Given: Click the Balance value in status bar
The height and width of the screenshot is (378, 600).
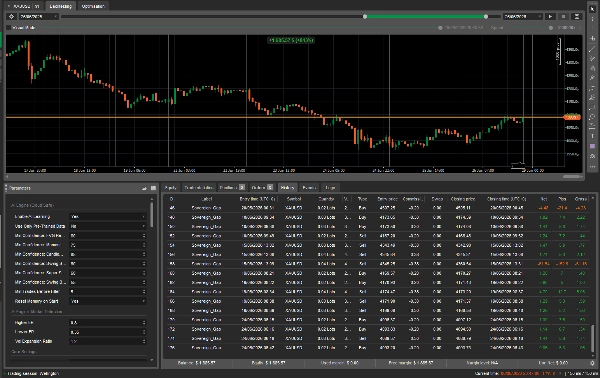Looking at the screenshot, I should point(197,363).
